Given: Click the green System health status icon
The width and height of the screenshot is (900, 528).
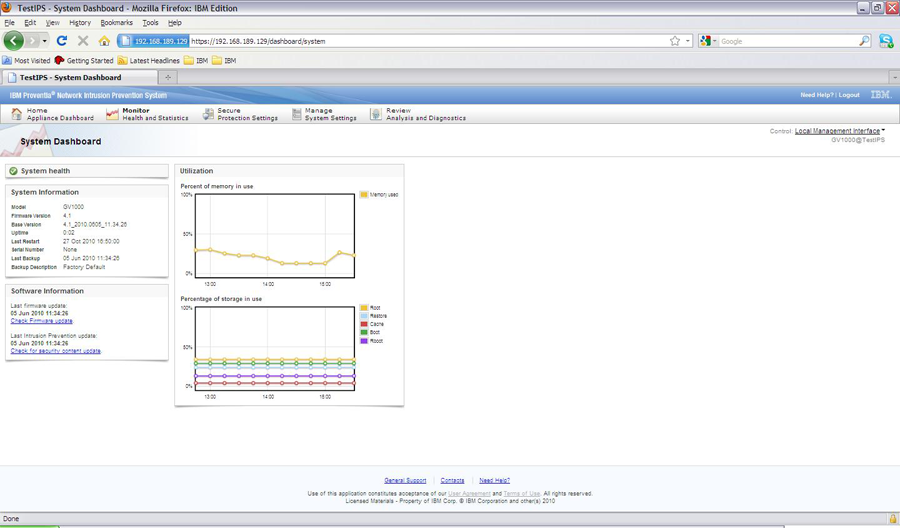Looking at the screenshot, I should 14,171.
